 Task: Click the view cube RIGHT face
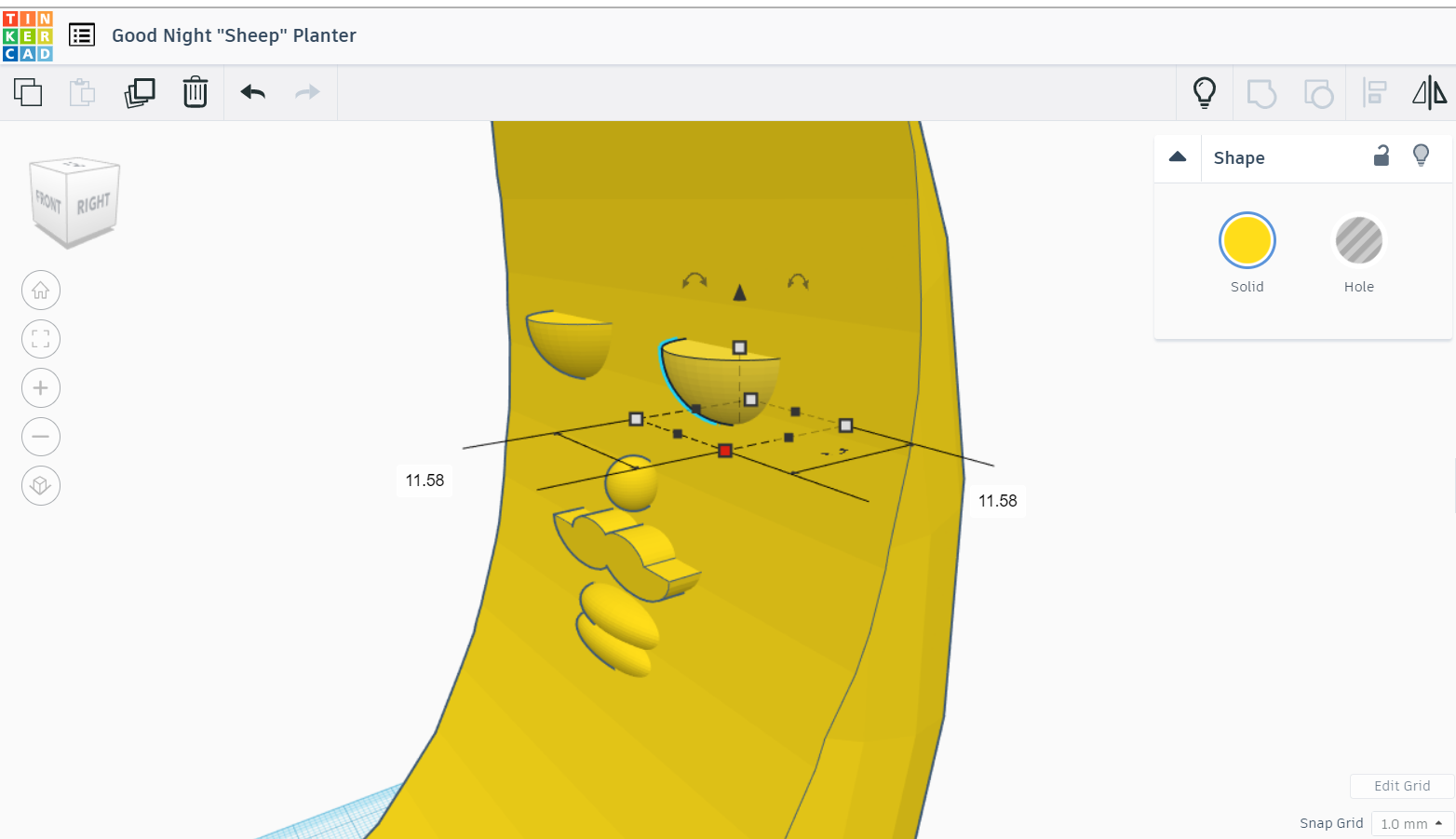point(93,204)
